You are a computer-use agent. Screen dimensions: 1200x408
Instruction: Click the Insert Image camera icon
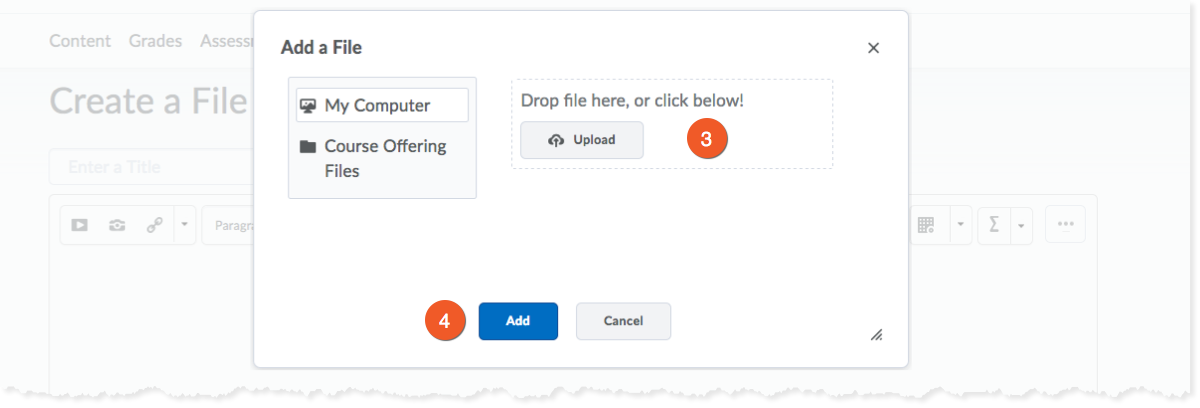coord(117,226)
